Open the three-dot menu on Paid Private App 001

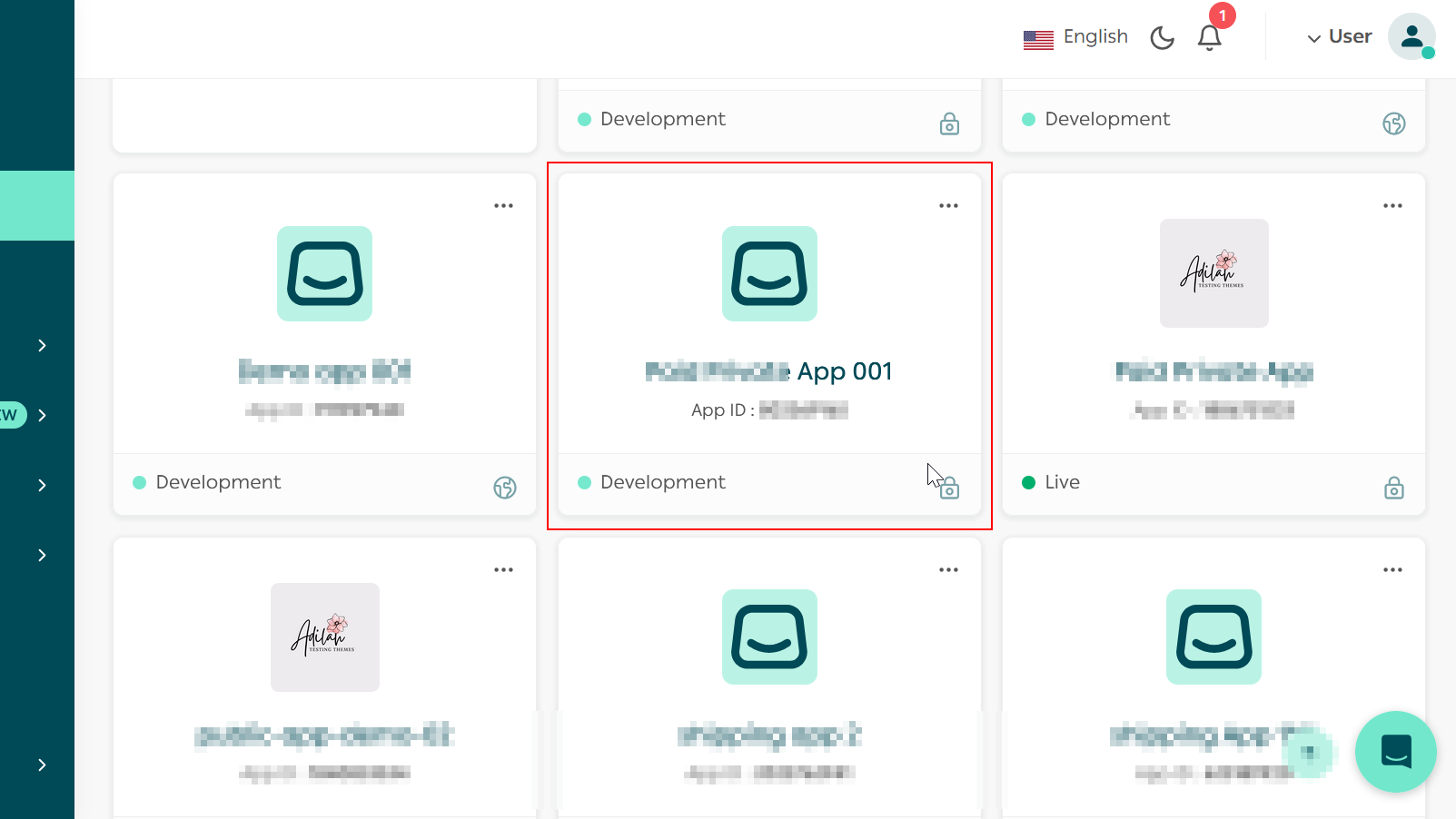(948, 205)
